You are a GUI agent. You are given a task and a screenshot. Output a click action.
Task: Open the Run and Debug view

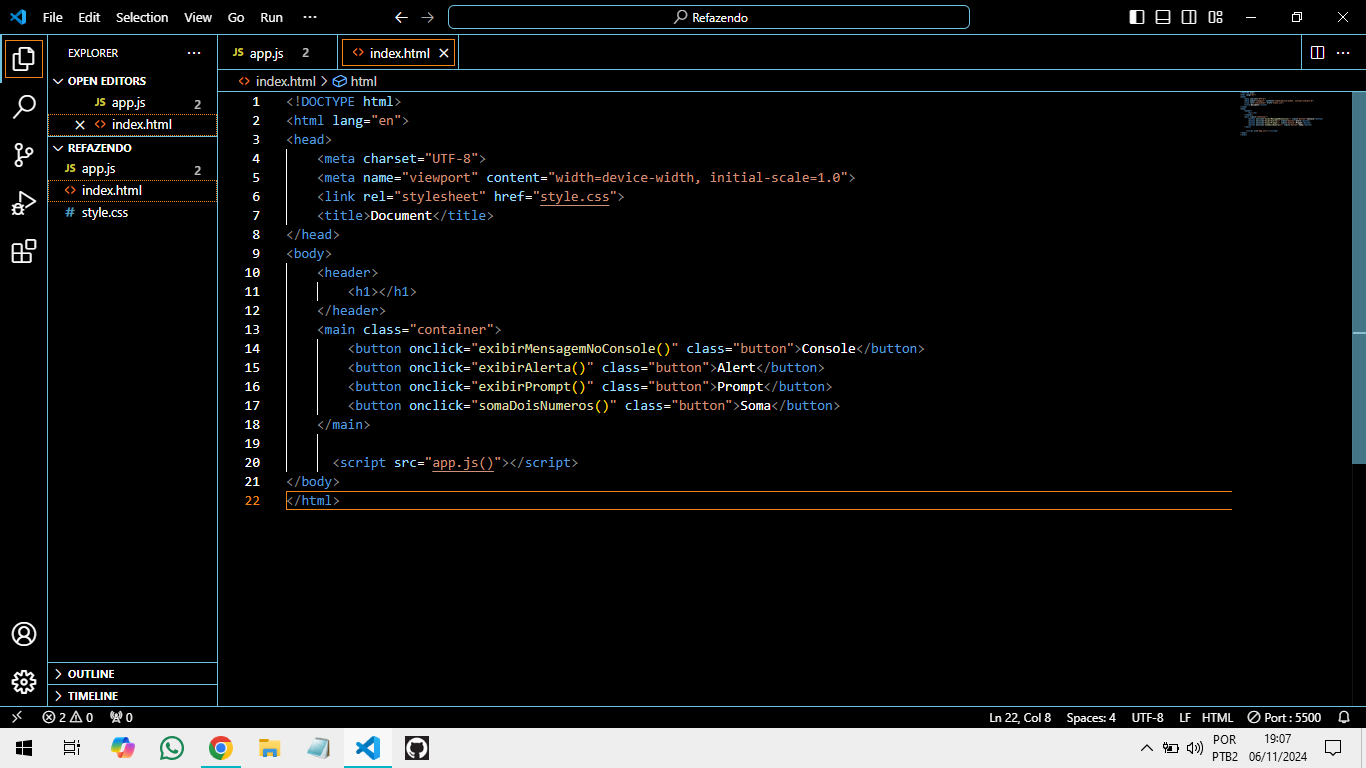[24, 203]
